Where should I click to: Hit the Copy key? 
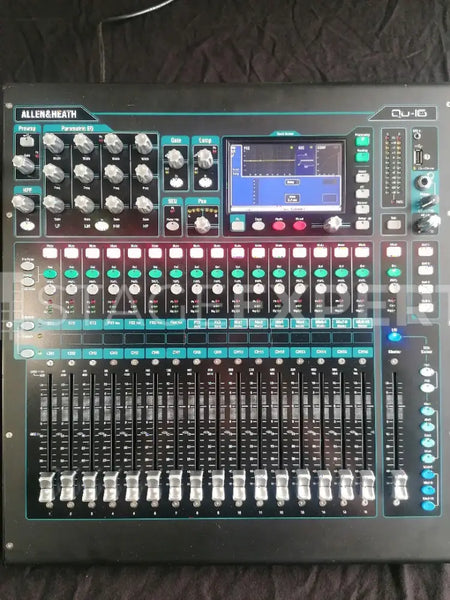click(x=258, y=225)
